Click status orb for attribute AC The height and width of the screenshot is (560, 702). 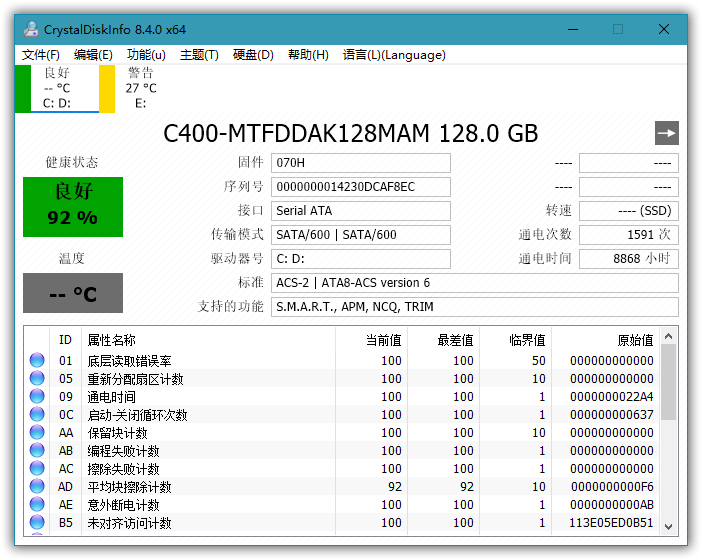(37, 469)
